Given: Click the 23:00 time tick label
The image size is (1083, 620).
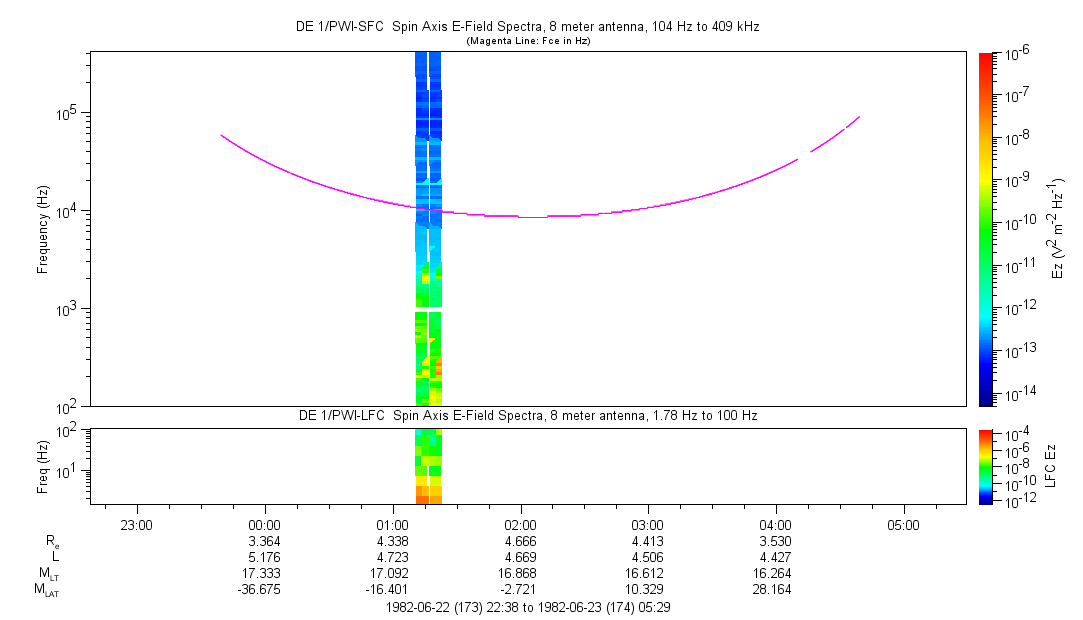Looking at the screenshot, I should tap(136, 524).
